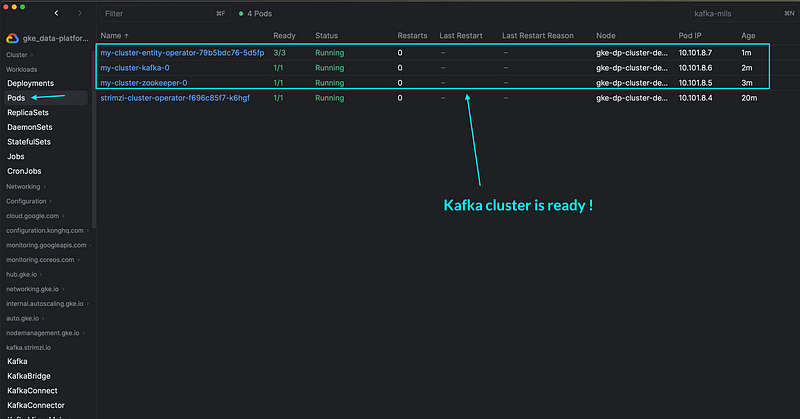The image size is (800, 419).
Task: Click the Google Cloud cluster logo icon
Action: [14, 38]
